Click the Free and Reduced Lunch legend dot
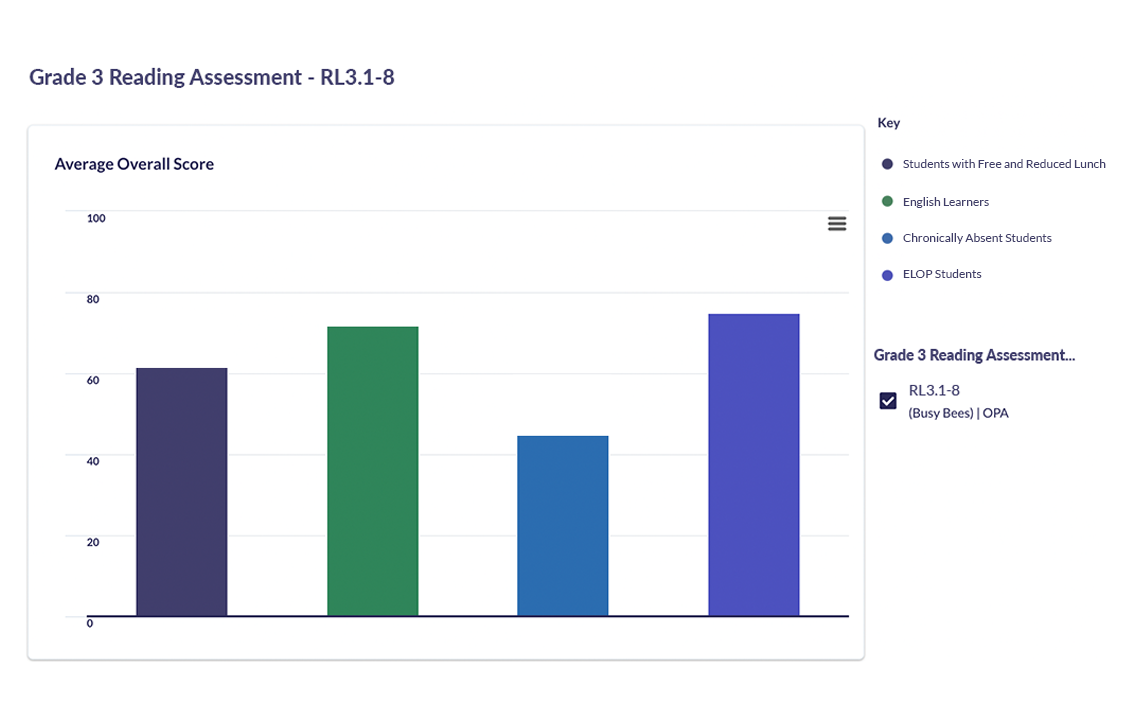The height and width of the screenshot is (720, 1128). click(887, 164)
